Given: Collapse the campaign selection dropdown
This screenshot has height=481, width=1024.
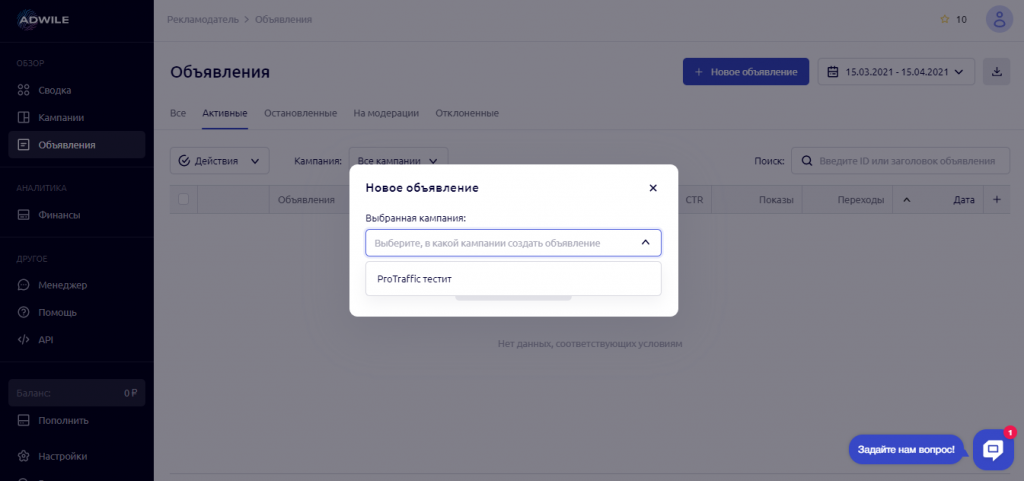Looking at the screenshot, I should pos(645,242).
